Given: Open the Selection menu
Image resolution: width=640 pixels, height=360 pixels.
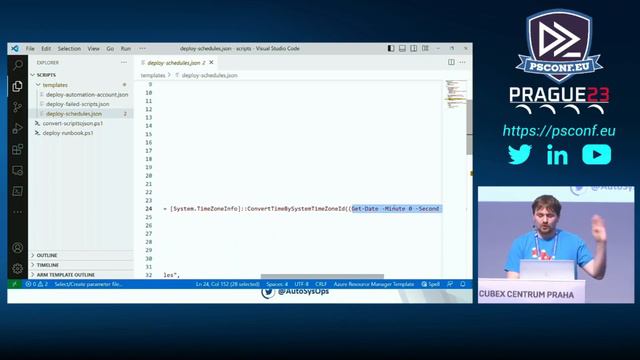Looking at the screenshot, I should tap(69, 48).
